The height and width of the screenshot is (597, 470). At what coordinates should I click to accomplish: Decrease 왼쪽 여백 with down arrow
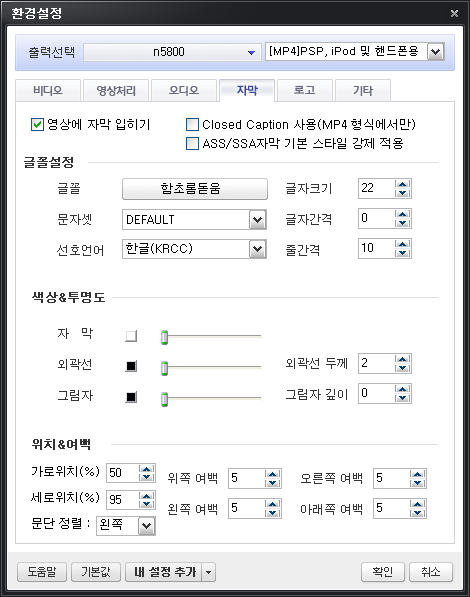coord(272,513)
